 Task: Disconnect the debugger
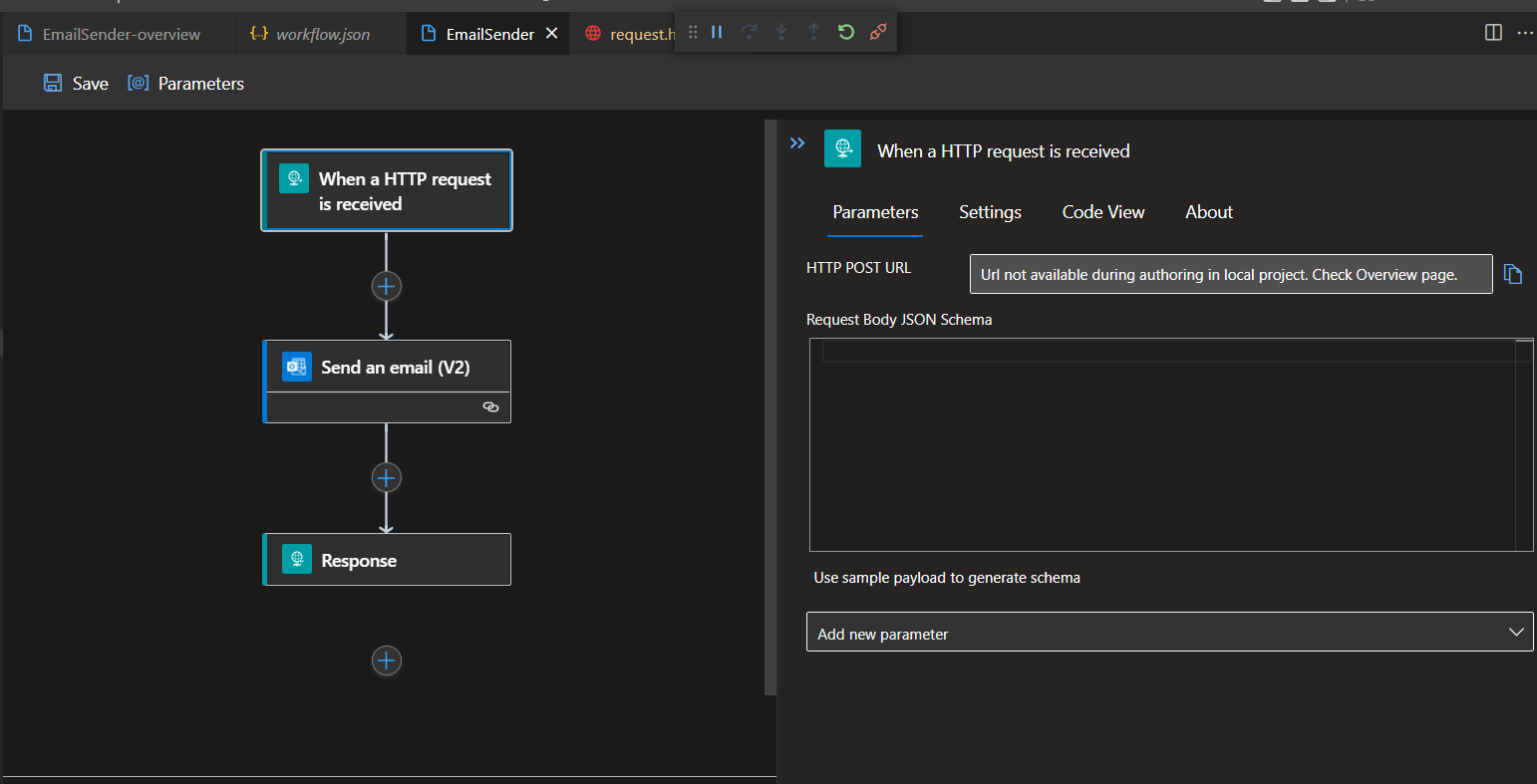(878, 32)
